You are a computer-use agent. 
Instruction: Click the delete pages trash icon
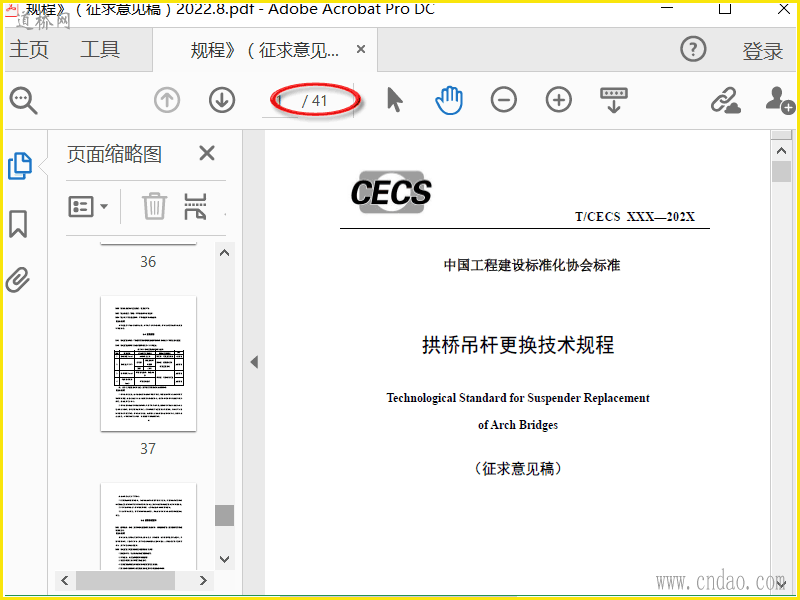coord(154,206)
